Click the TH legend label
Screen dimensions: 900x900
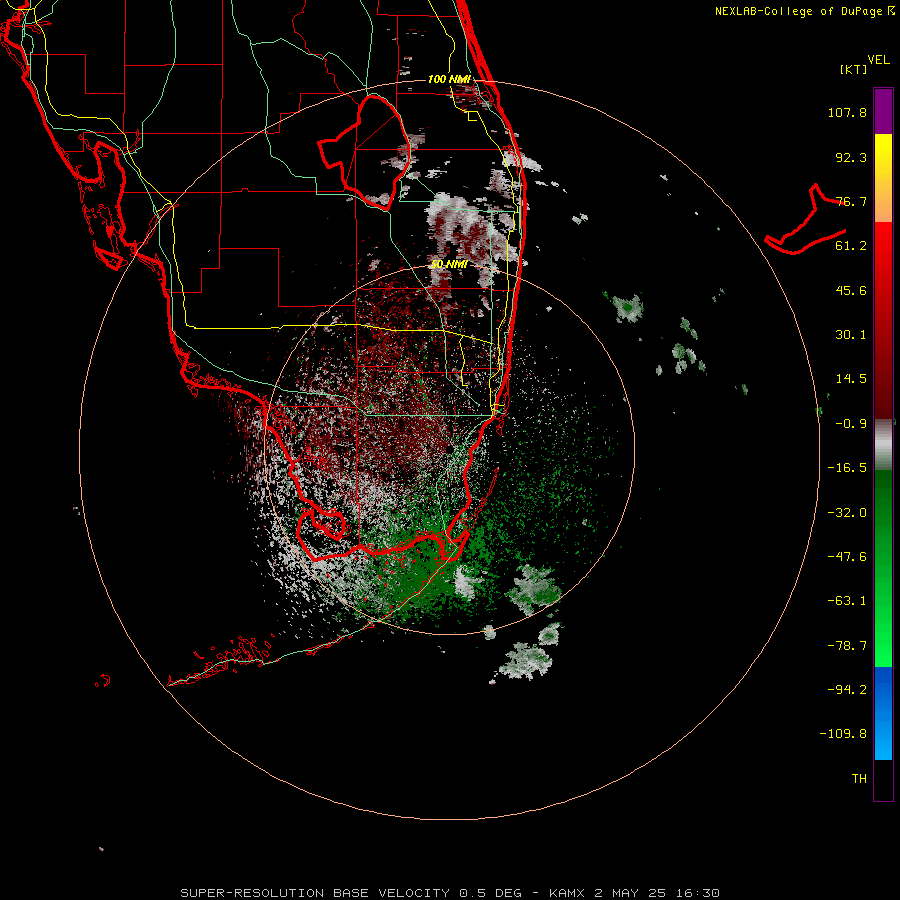coord(859,779)
